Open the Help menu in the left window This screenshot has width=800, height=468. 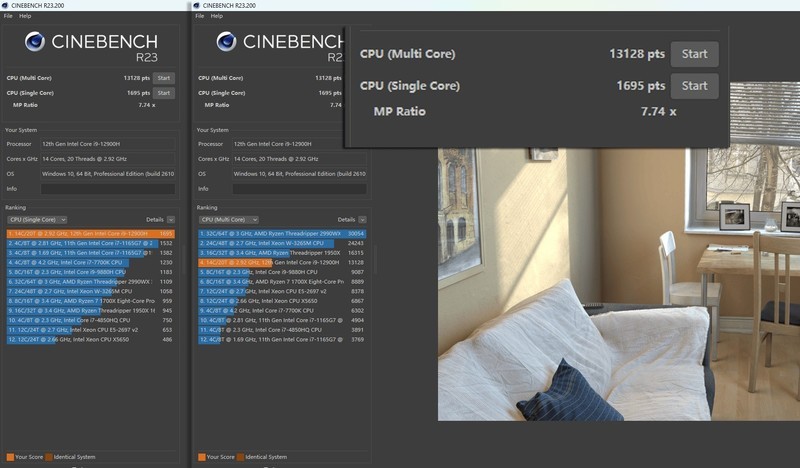pos(25,16)
